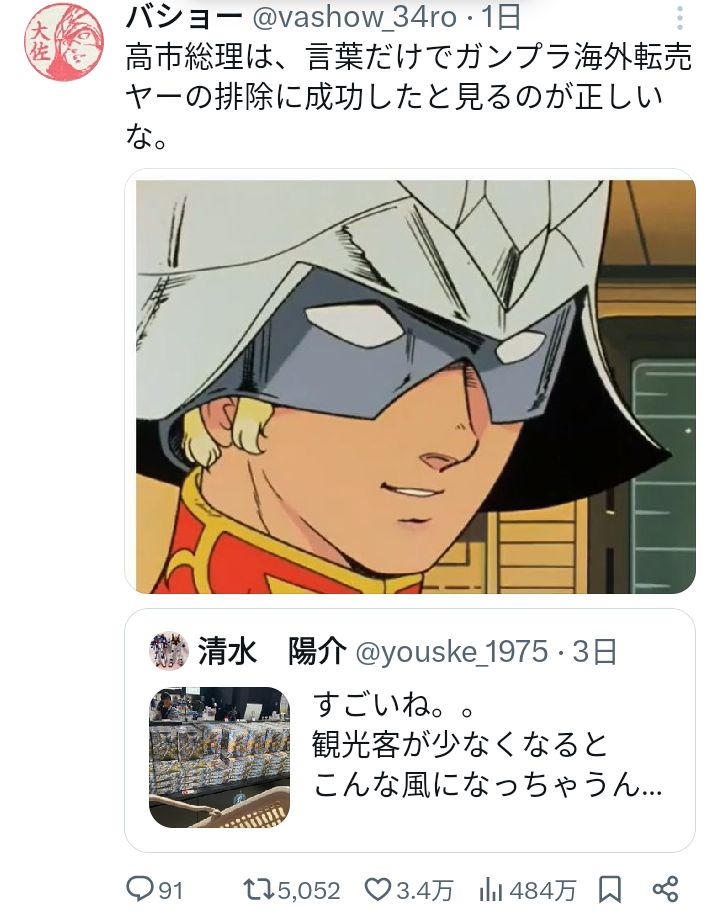Enlarge the masked anime character image
The width and height of the screenshot is (720, 916).
pos(416,387)
